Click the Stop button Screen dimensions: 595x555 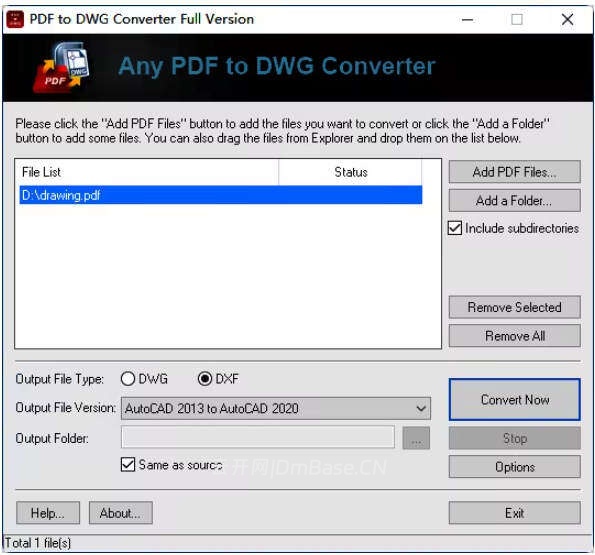pos(515,438)
